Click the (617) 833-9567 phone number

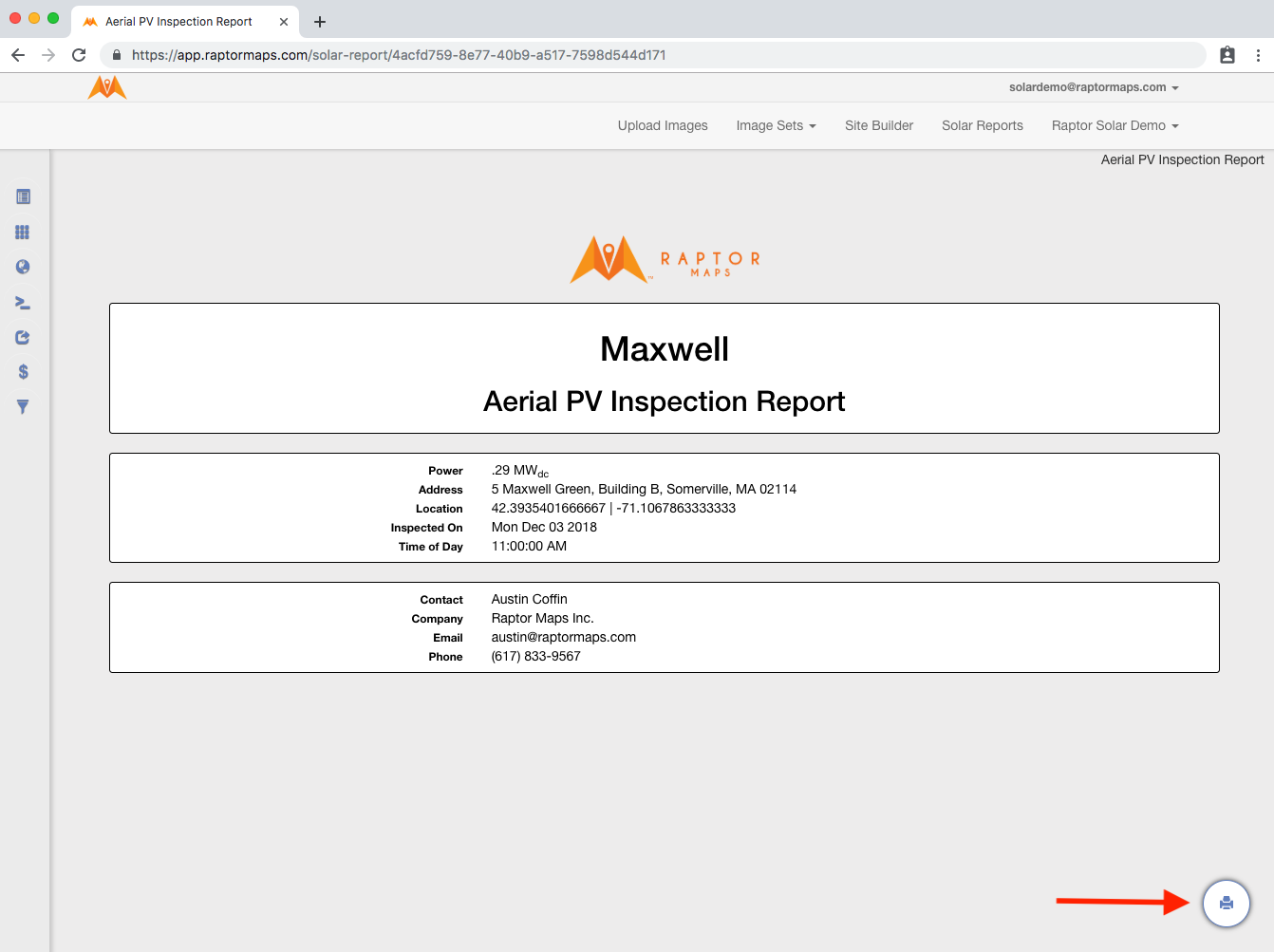535,656
